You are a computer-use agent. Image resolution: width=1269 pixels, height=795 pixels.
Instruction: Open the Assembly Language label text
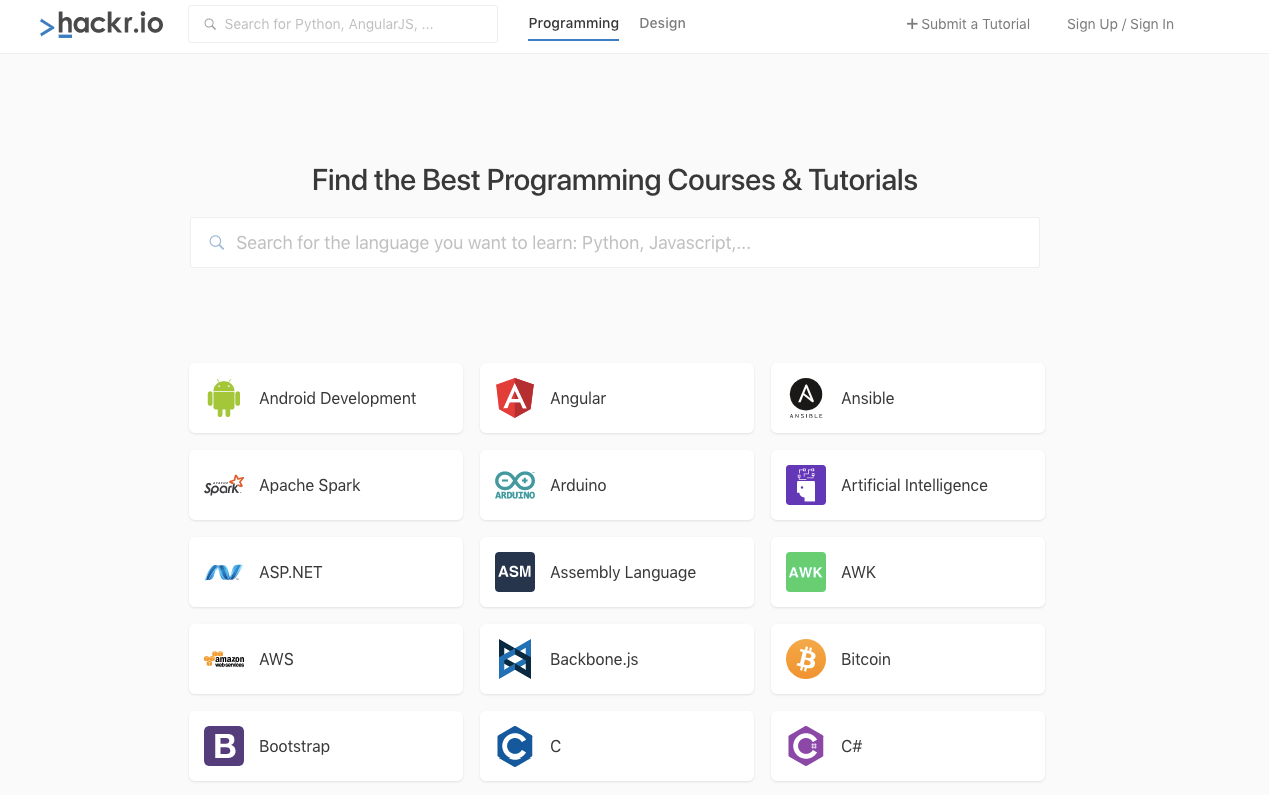point(623,572)
